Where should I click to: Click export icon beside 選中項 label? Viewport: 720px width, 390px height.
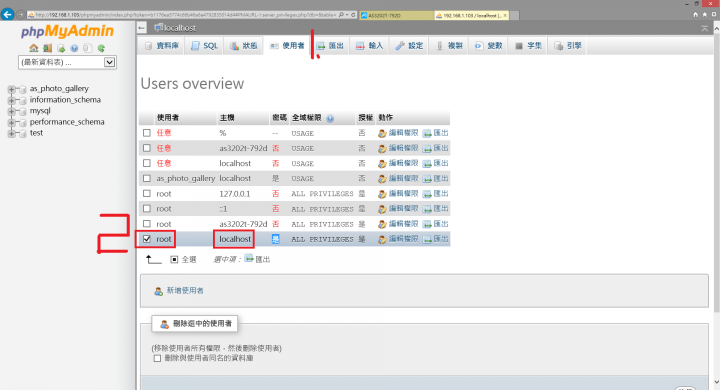point(249,259)
